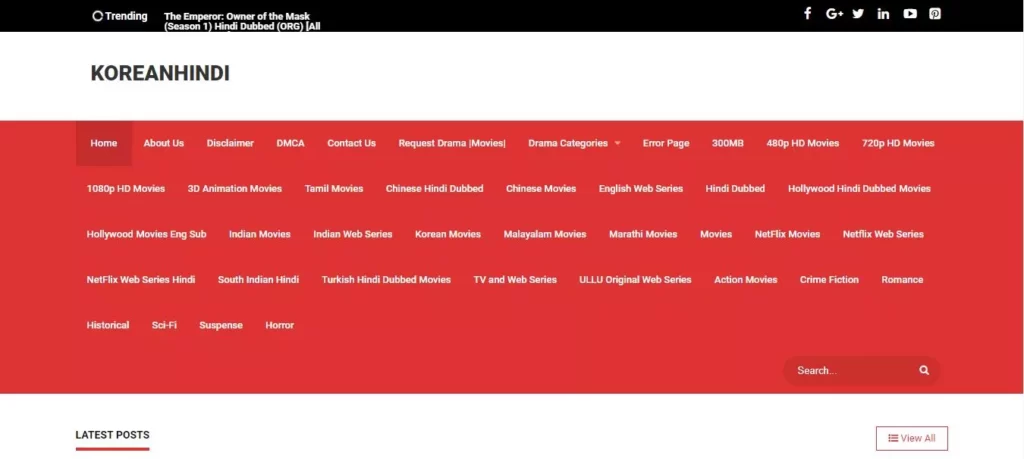Open Netflix Web Series beside NetFlix Movies

pyautogui.click(x=883, y=234)
